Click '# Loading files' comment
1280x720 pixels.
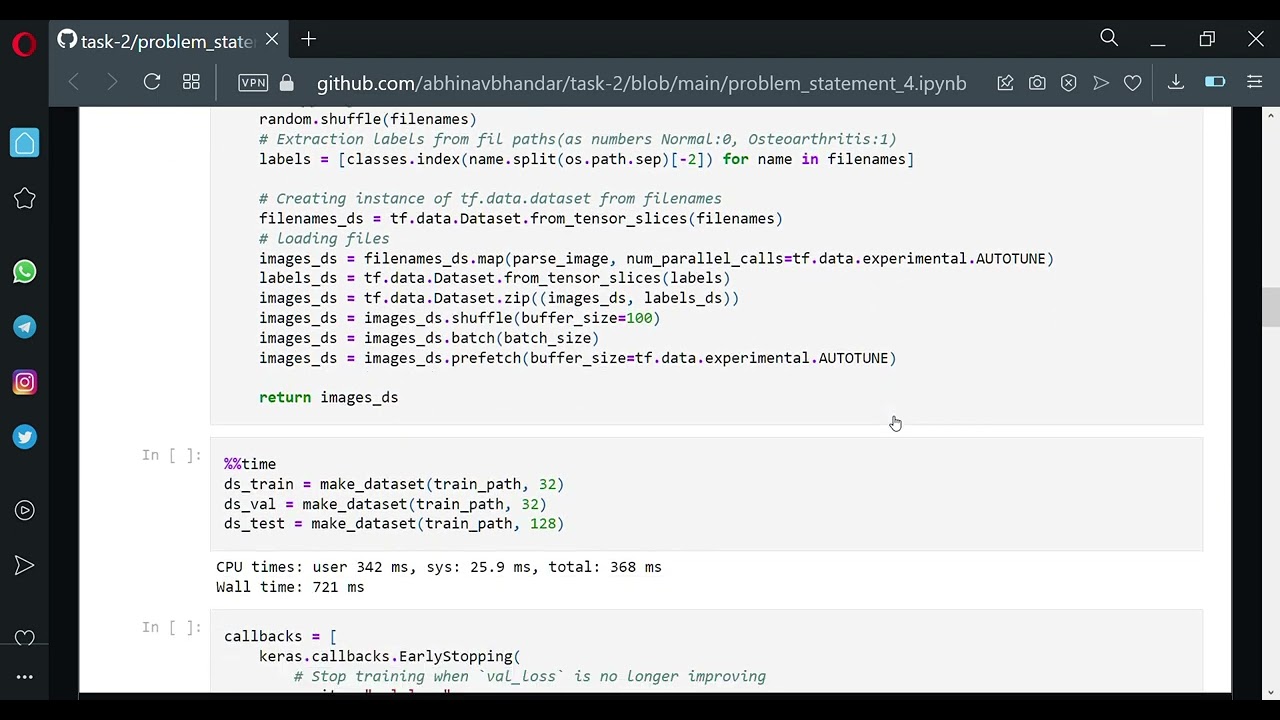click(324, 238)
